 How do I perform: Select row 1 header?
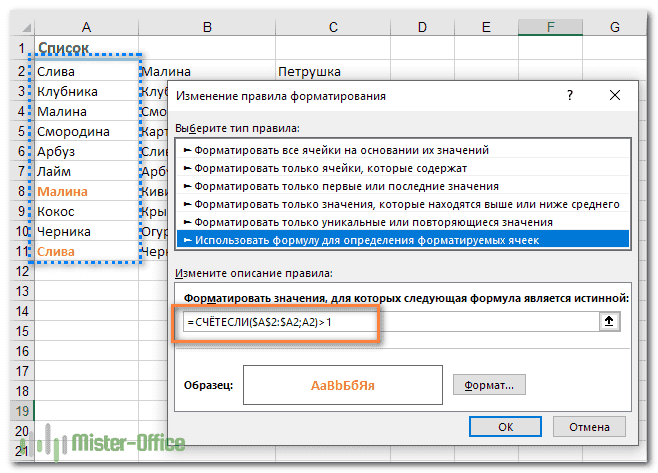coord(22,48)
